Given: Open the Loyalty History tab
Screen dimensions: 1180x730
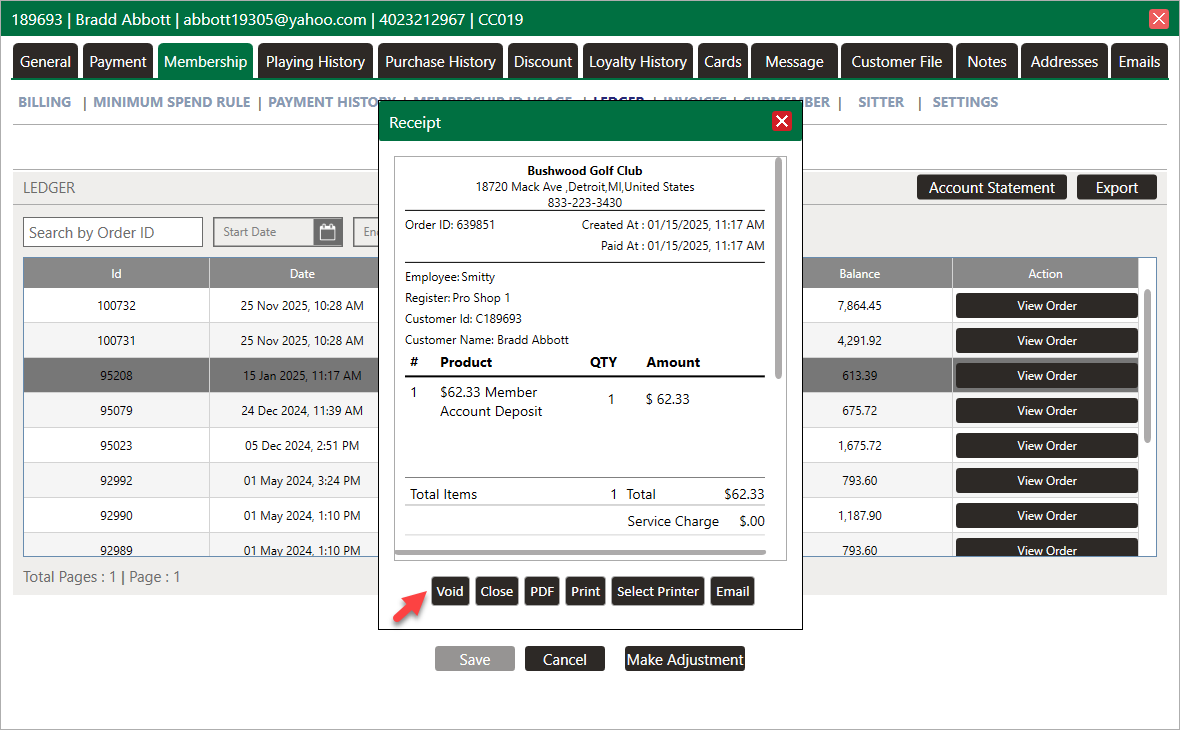Looking at the screenshot, I should point(637,61).
